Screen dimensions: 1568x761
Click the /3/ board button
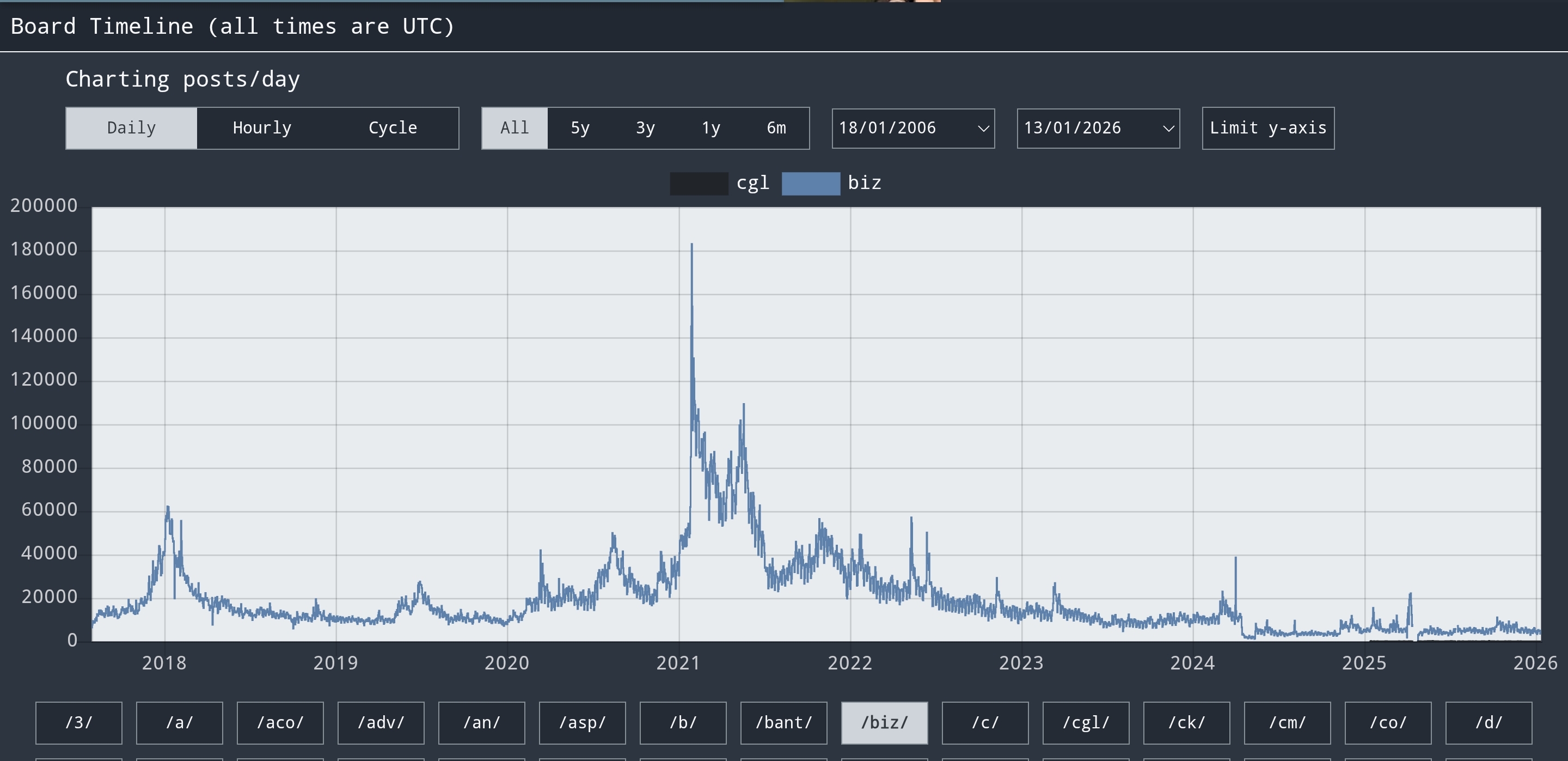point(78,723)
